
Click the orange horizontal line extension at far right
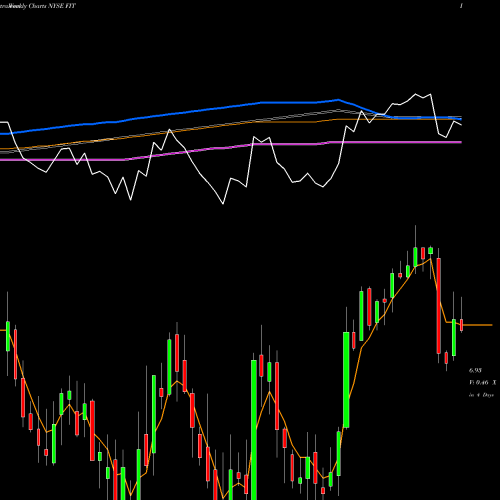[478, 325]
